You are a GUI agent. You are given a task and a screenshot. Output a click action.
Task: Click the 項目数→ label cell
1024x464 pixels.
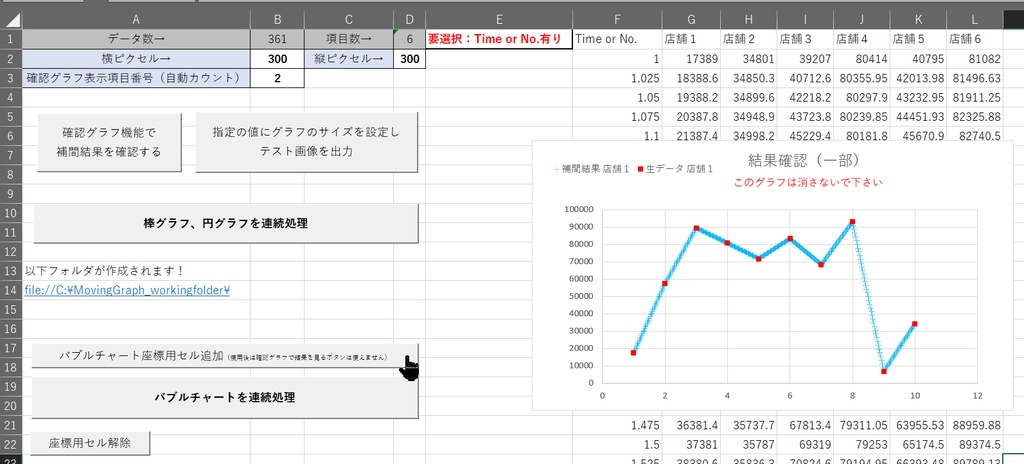349,39
